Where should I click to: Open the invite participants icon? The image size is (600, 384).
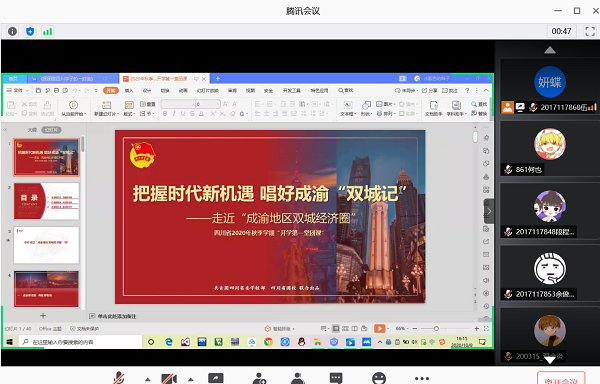(x=259, y=379)
